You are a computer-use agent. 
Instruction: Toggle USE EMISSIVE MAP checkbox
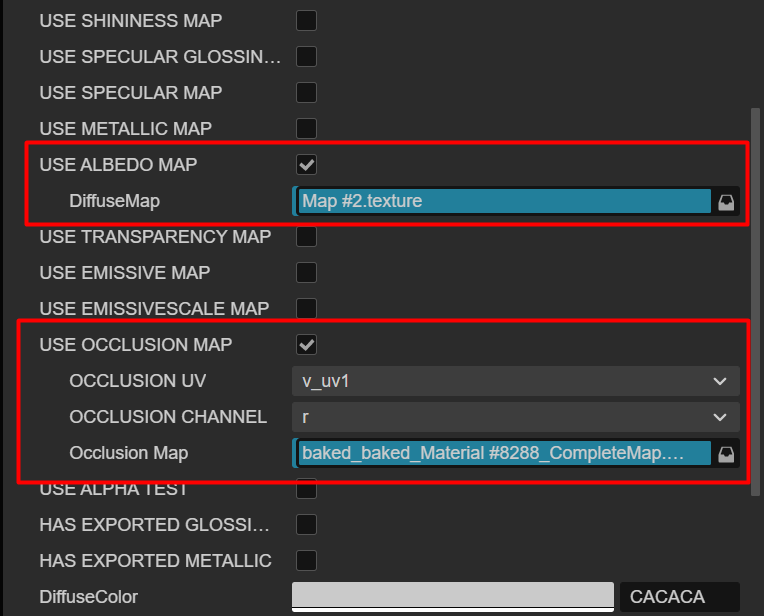click(306, 273)
